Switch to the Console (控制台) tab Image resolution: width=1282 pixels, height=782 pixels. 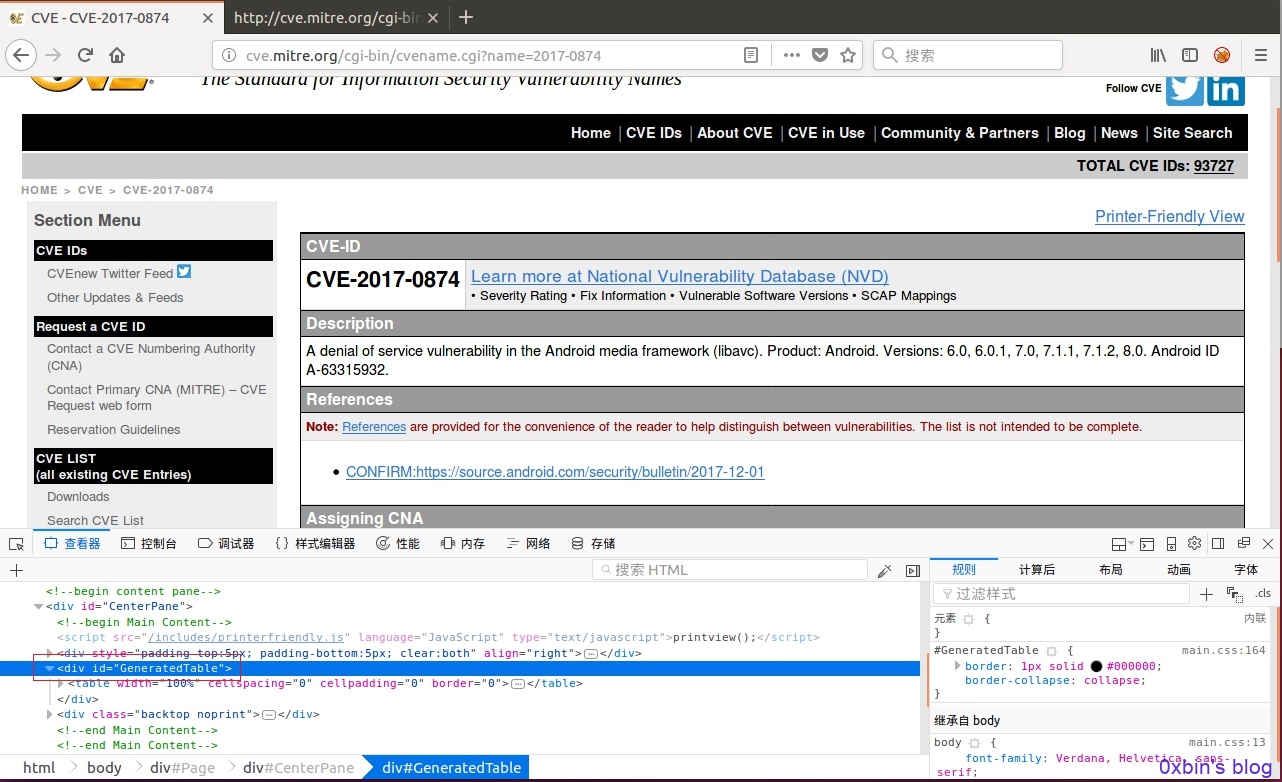148,544
